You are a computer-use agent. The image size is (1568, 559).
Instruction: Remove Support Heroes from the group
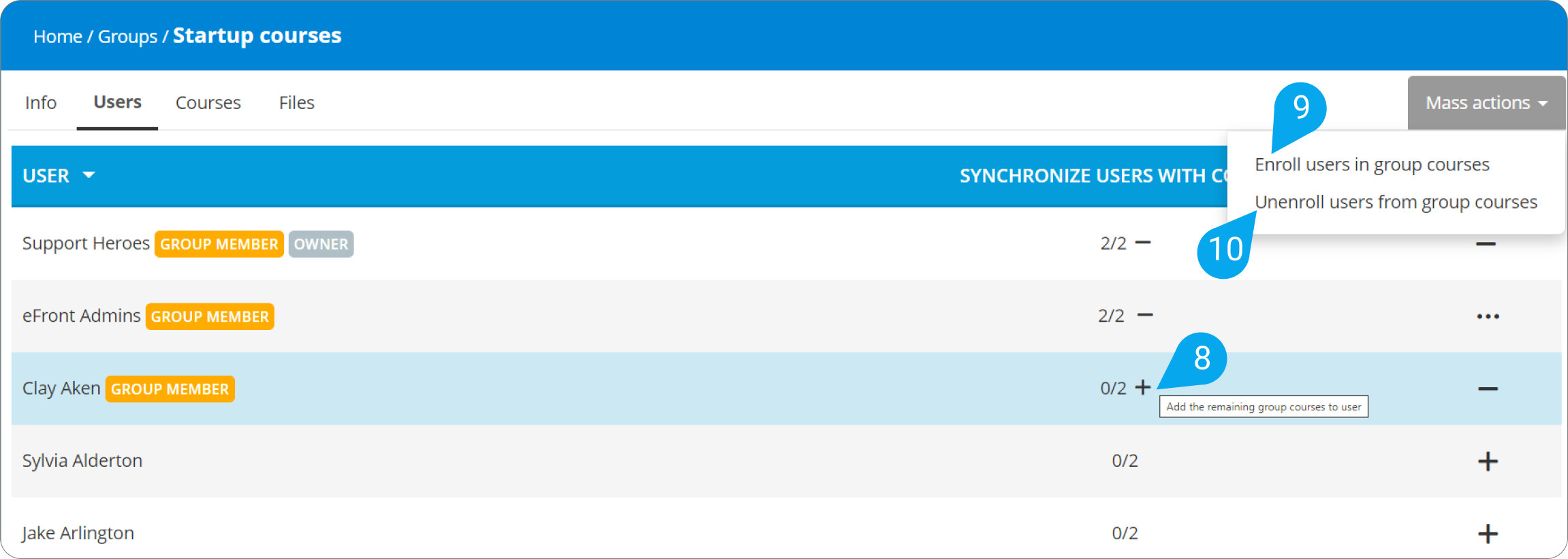click(x=1486, y=244)
